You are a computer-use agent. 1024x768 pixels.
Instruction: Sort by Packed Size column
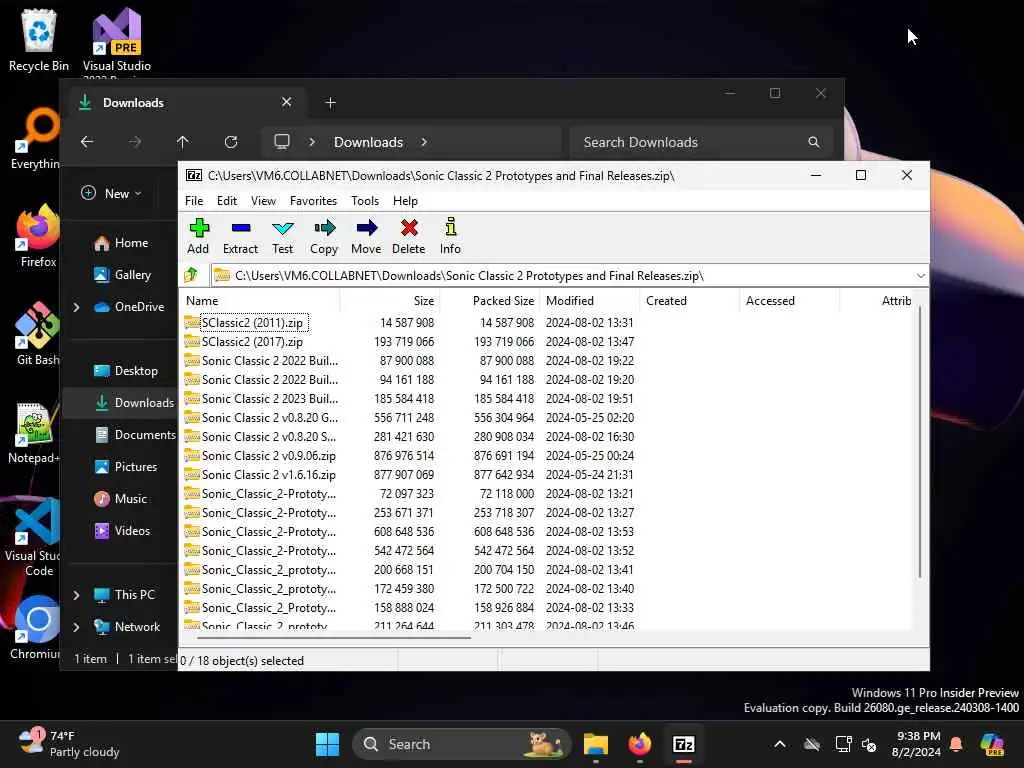(489, 301)
